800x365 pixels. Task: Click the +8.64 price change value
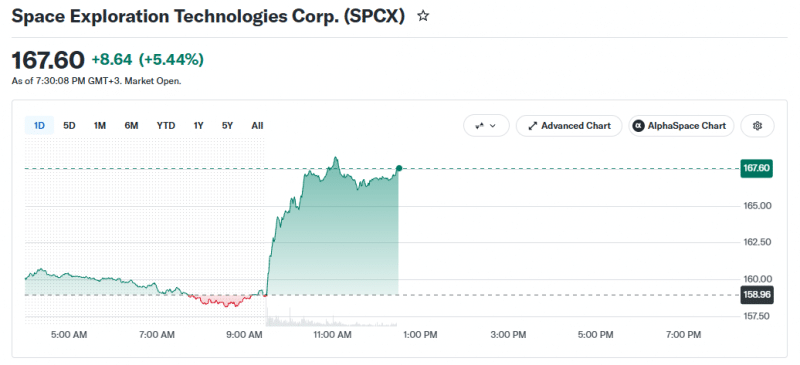pos(112,60)
